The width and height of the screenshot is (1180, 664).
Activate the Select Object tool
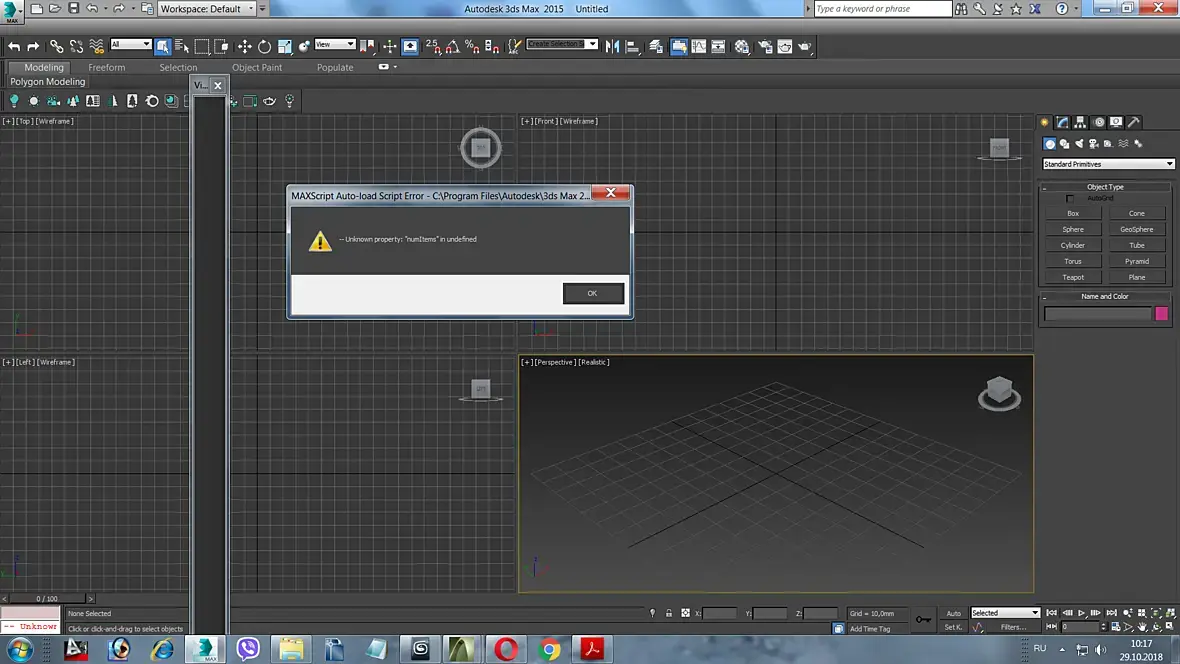pyautogui.click(x=163, y=47)
